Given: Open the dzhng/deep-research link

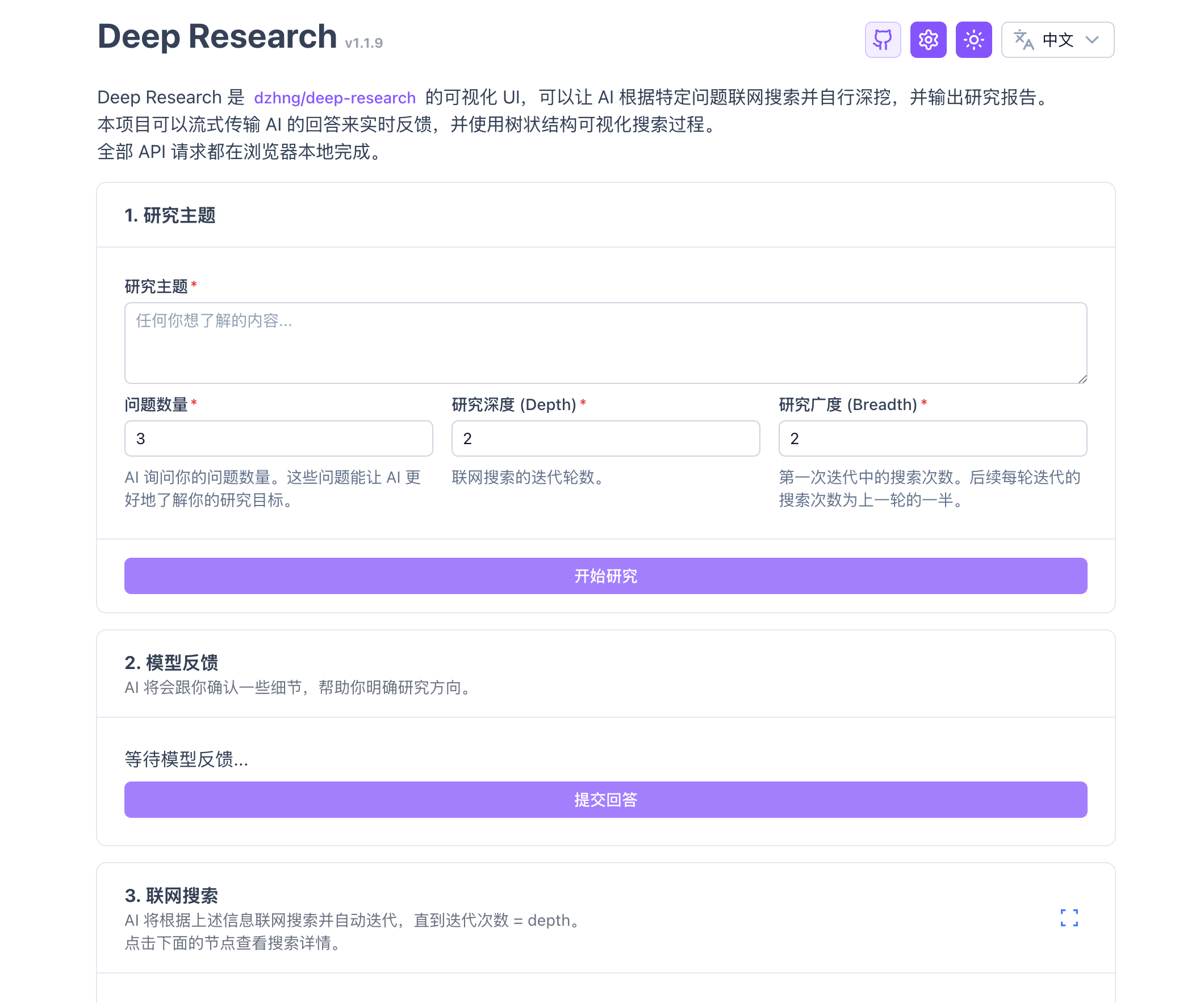Looking at the screenshot, I should point(335,98).
